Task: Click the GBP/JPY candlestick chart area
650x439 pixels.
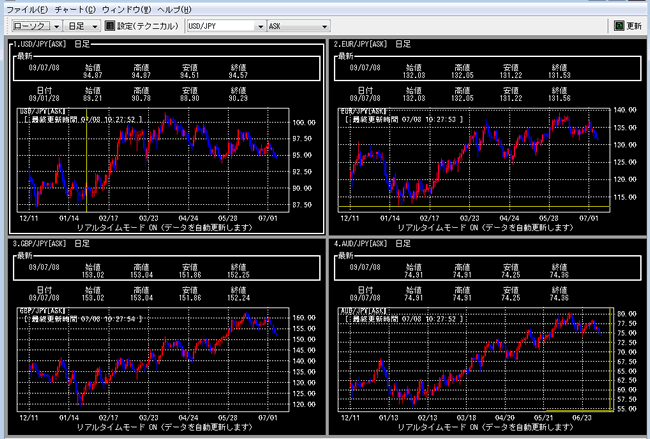Action: click(153, 359)
